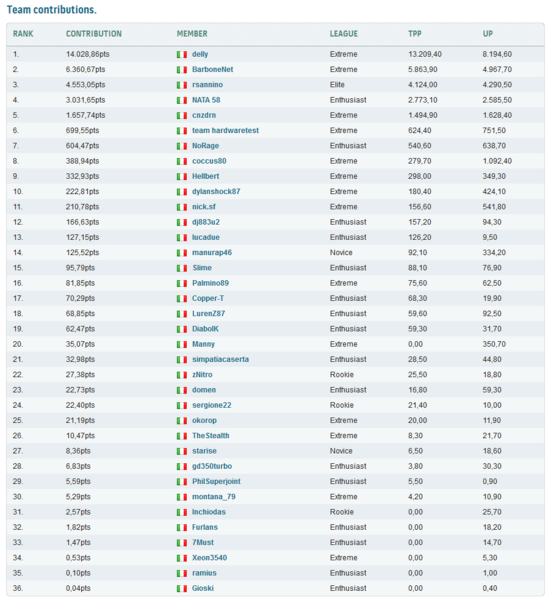
Task: Open the delly member profile link
Action: pyautogui.click(x=200, y=54)
